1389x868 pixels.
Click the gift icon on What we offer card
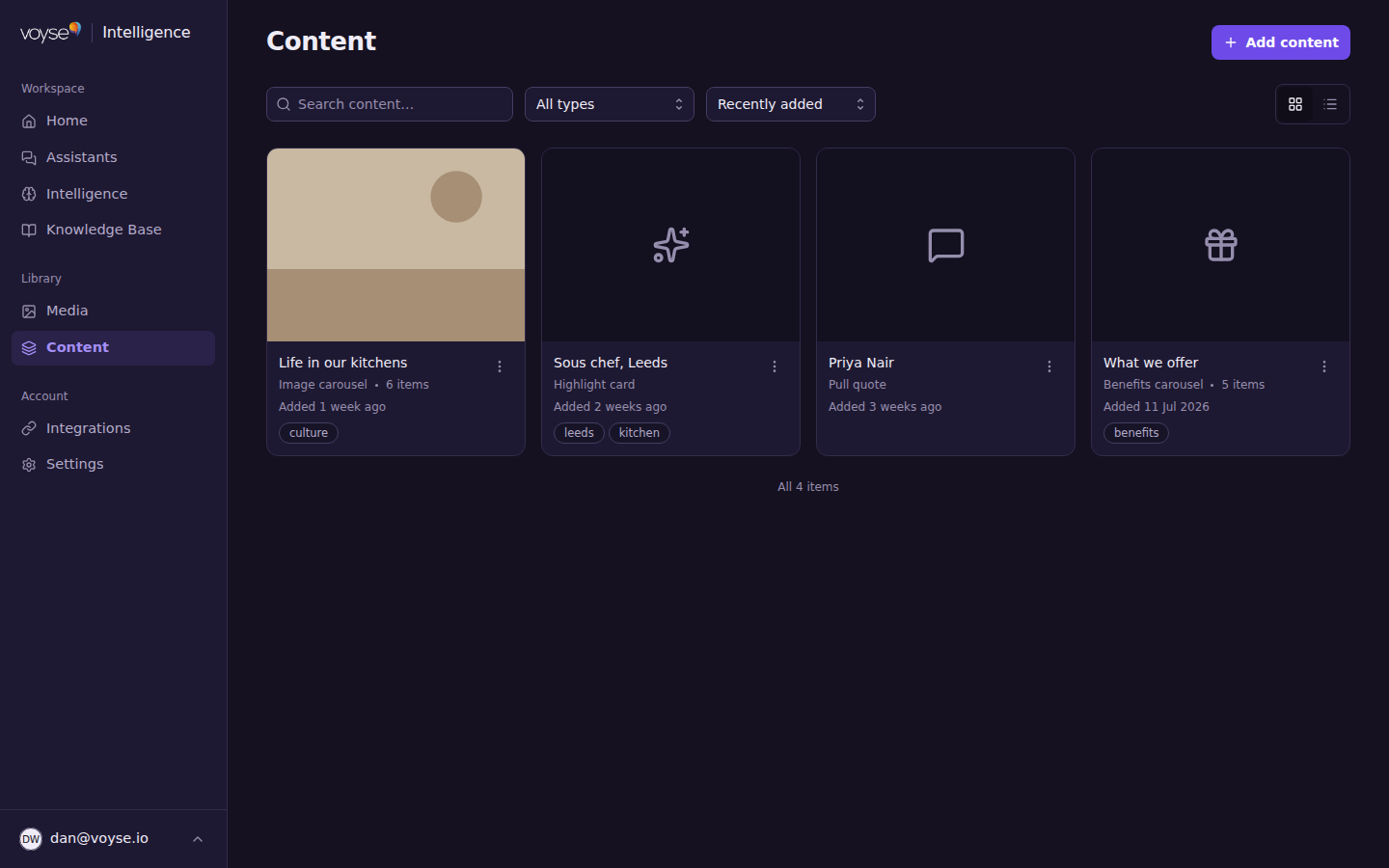(1221, 245)
